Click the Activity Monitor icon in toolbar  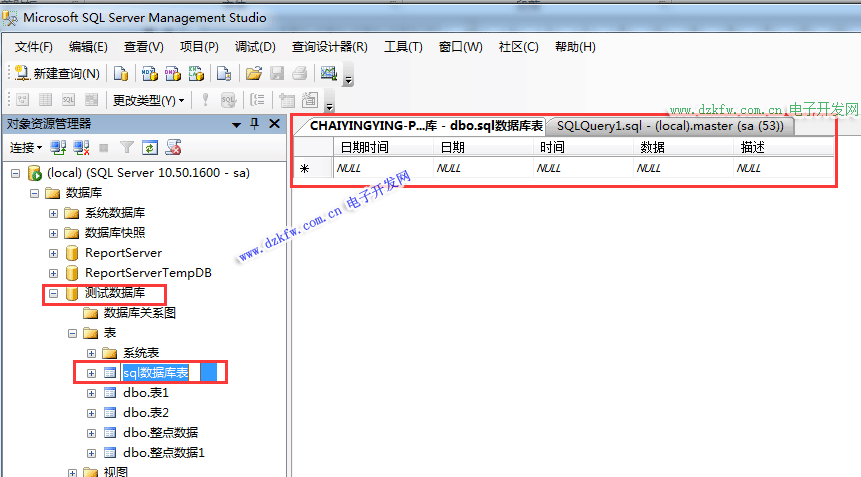click(327, 73)
